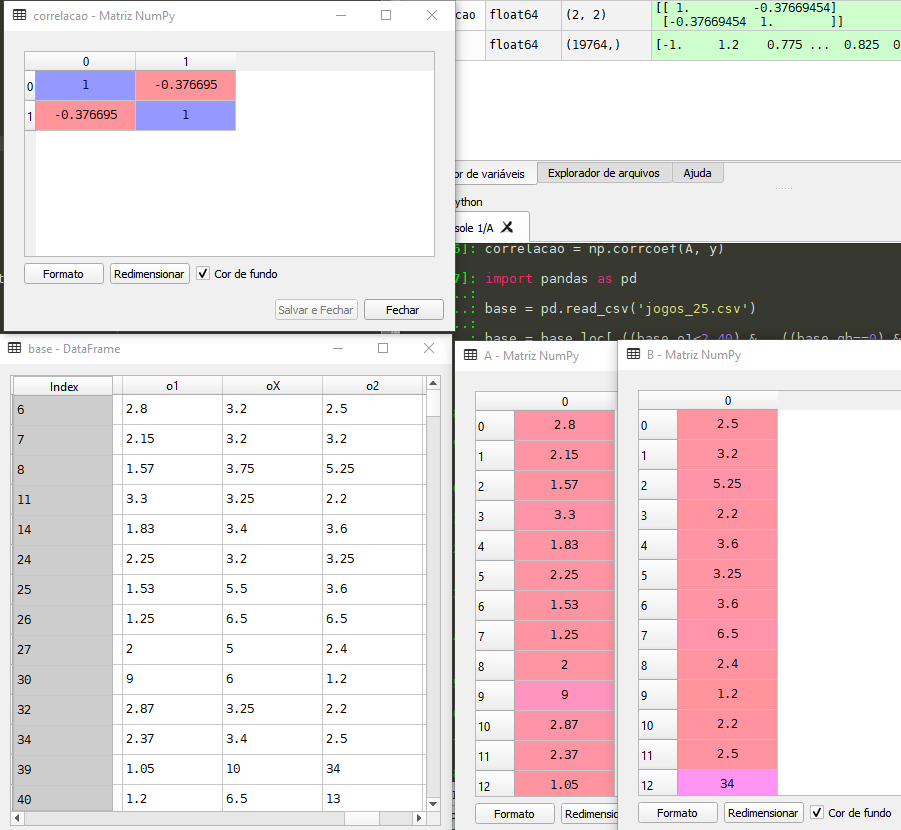Click the down arrow of the DataFrame vertical scrollbar
901x830 pixels.
point(433,804)
